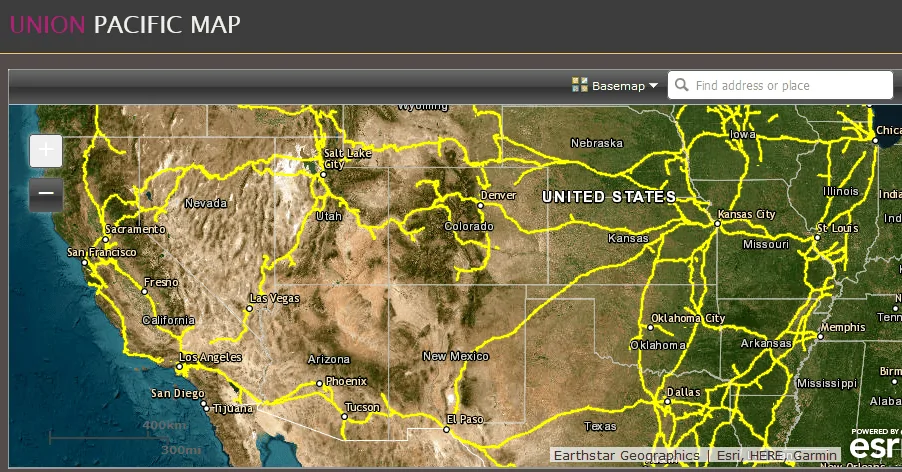Click the Colorado state label
Viewport: 902px width, 472px height.
469,227
